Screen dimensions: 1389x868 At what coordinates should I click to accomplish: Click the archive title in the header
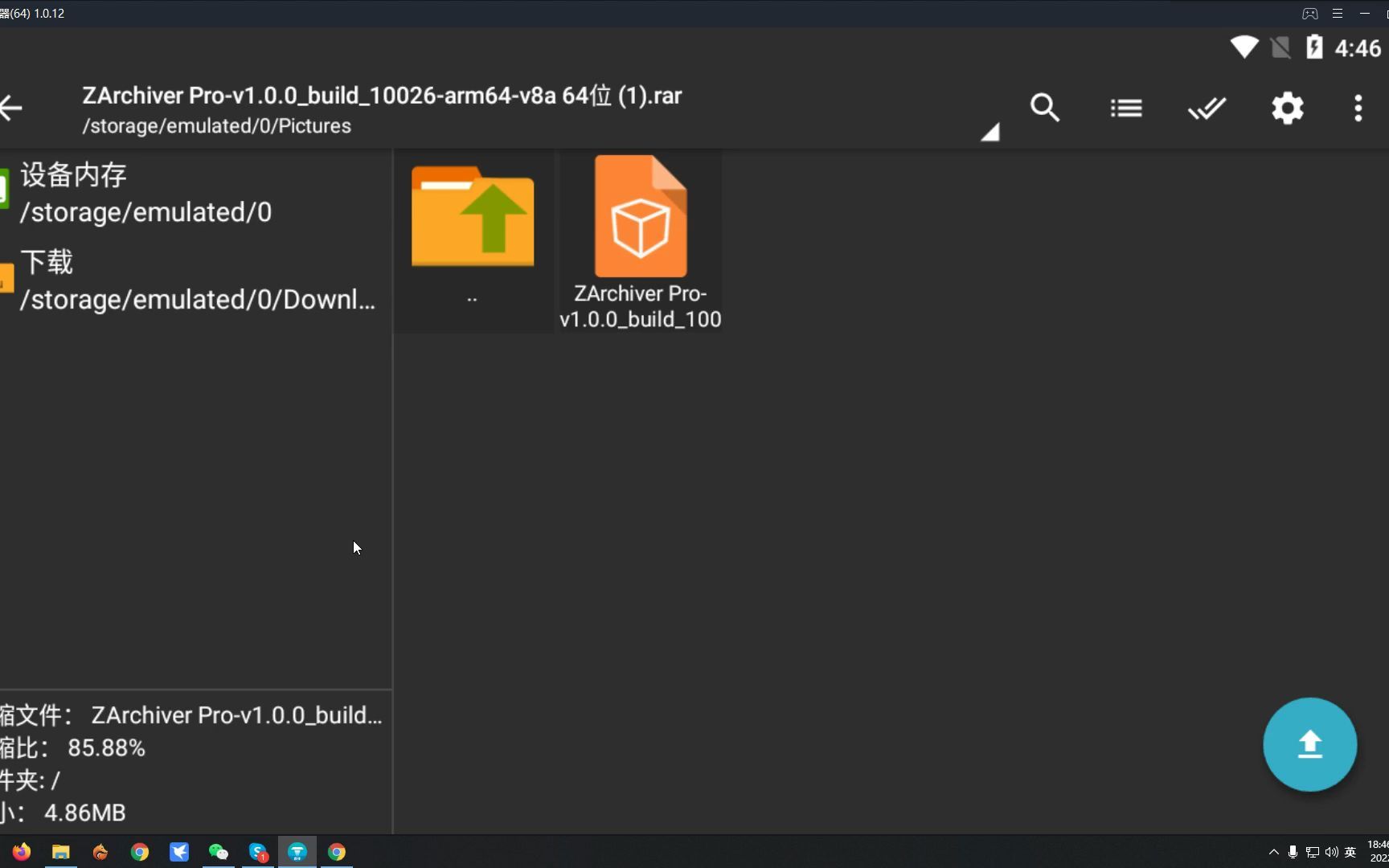382,96
